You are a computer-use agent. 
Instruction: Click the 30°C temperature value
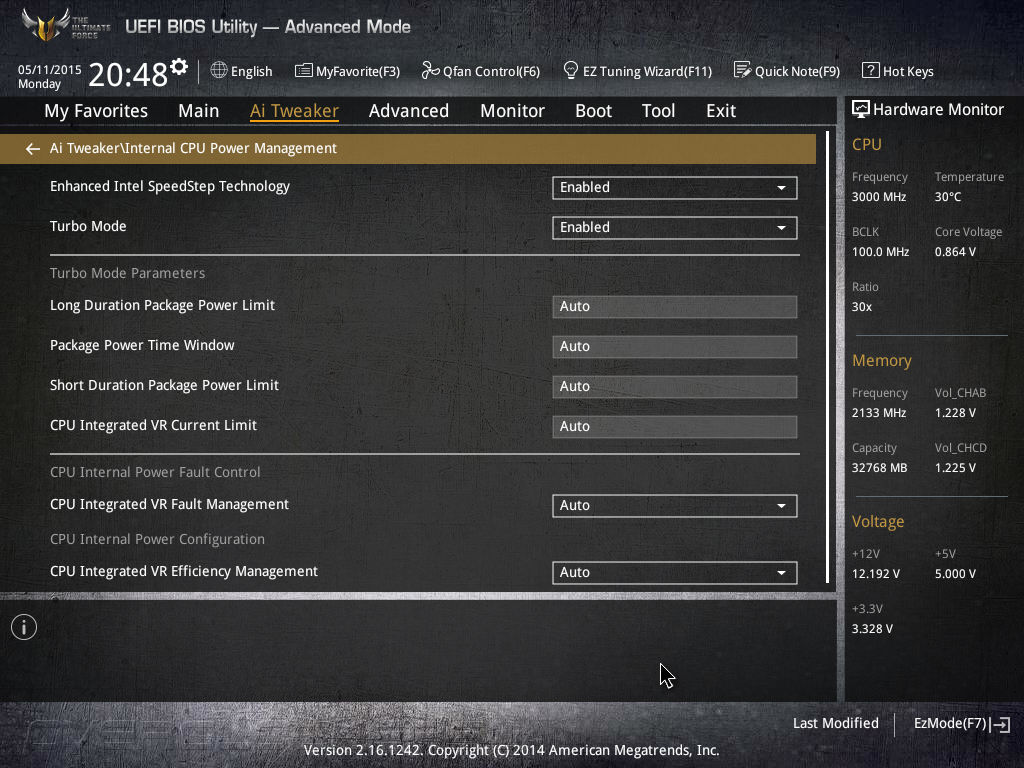click(948, 197)
